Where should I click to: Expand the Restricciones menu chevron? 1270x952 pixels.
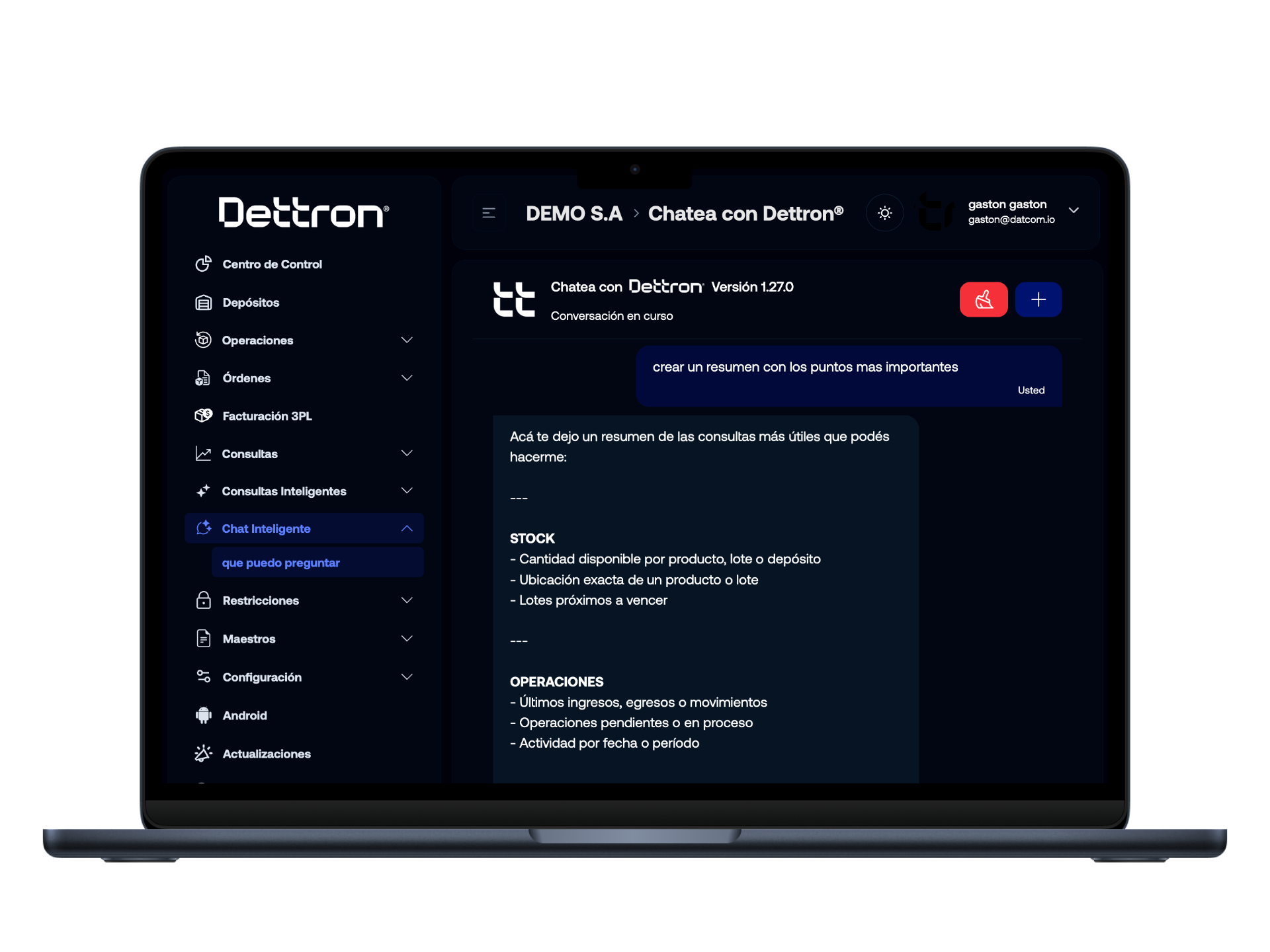[x=407, y=600]
